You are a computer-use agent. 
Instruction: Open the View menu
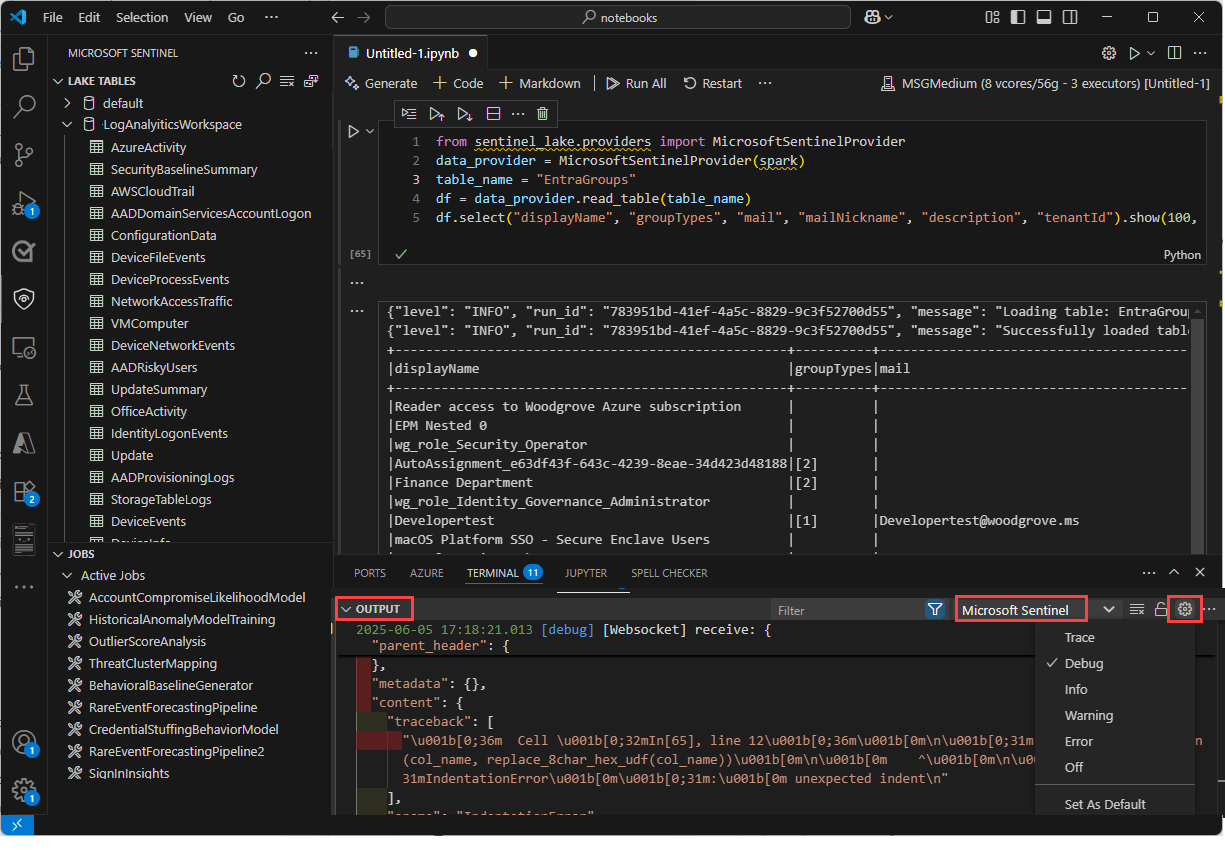point(198,17)
